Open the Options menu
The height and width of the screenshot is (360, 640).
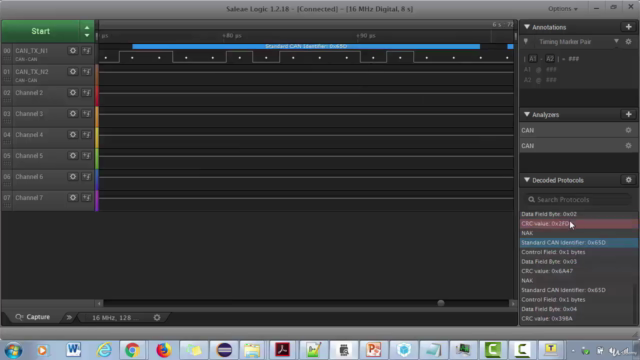pos(563,9)
